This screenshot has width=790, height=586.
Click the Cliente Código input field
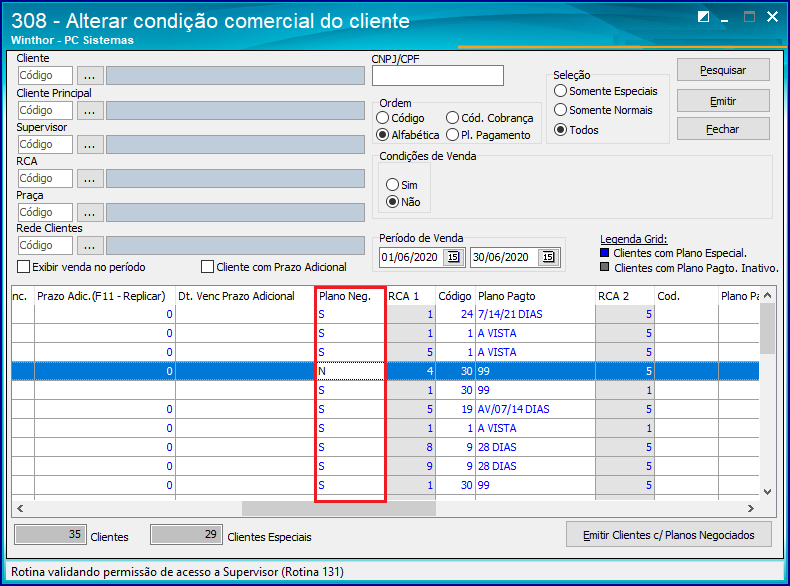click(x=45, y=76)
